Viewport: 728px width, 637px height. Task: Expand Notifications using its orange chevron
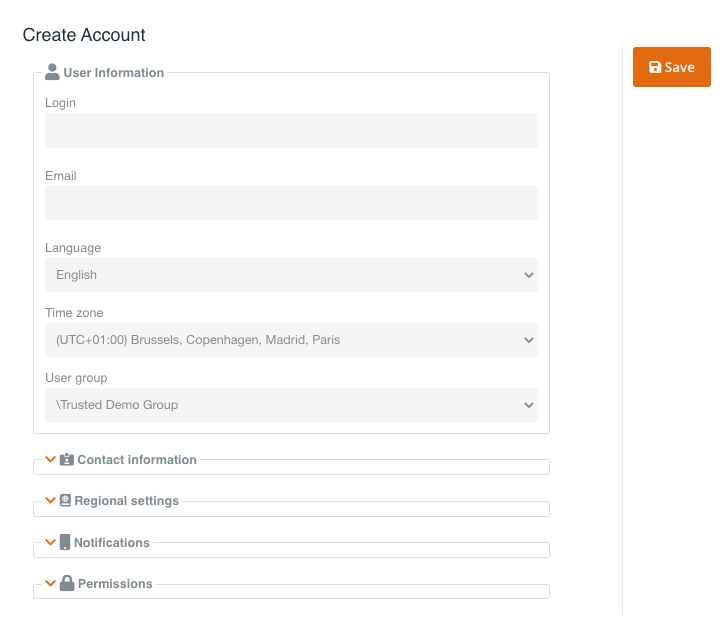tap(50, 542)
